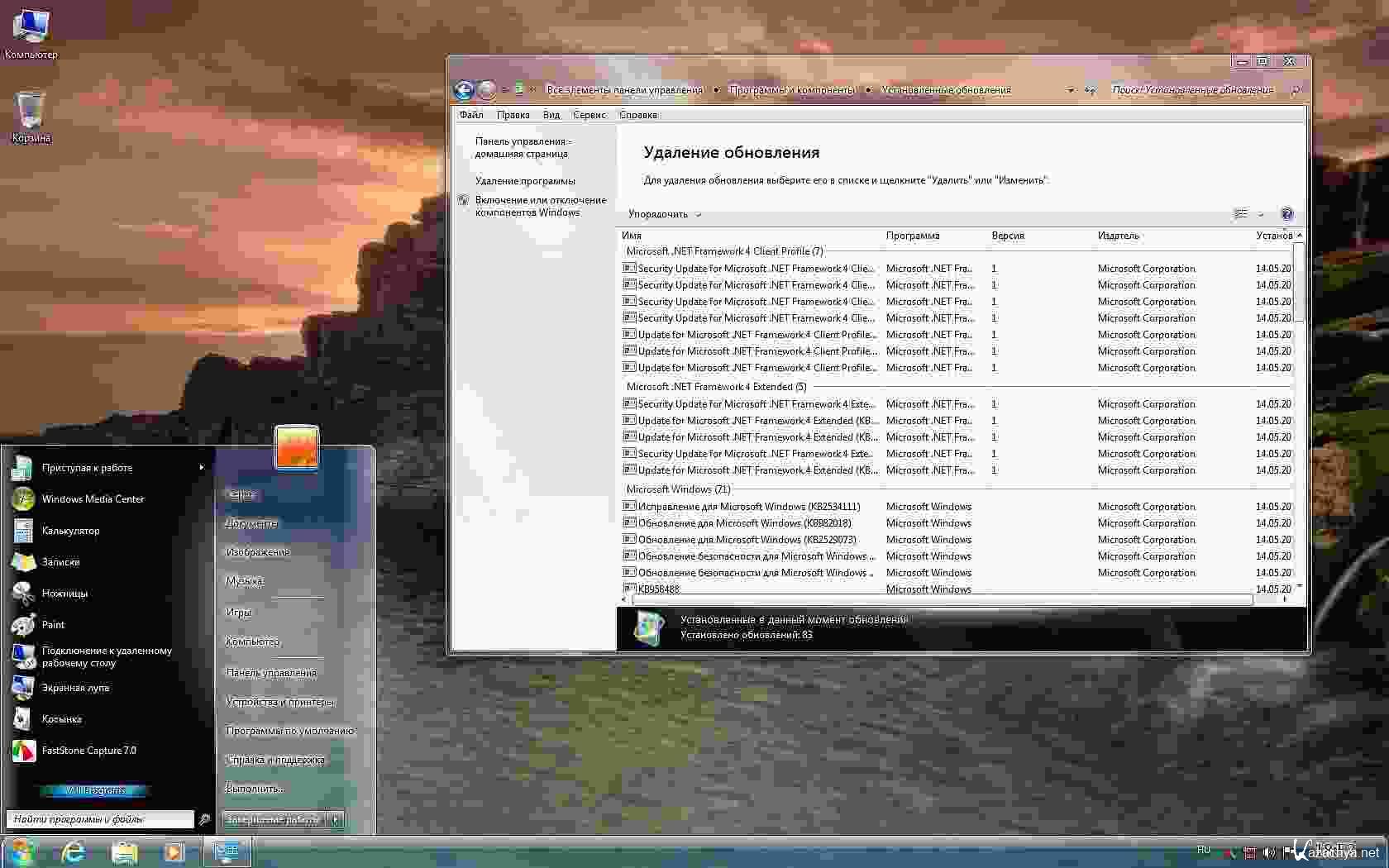Click Выполнить... in Start menu
This screenshot has width=1389, height=868.
[x=255, y=789]
